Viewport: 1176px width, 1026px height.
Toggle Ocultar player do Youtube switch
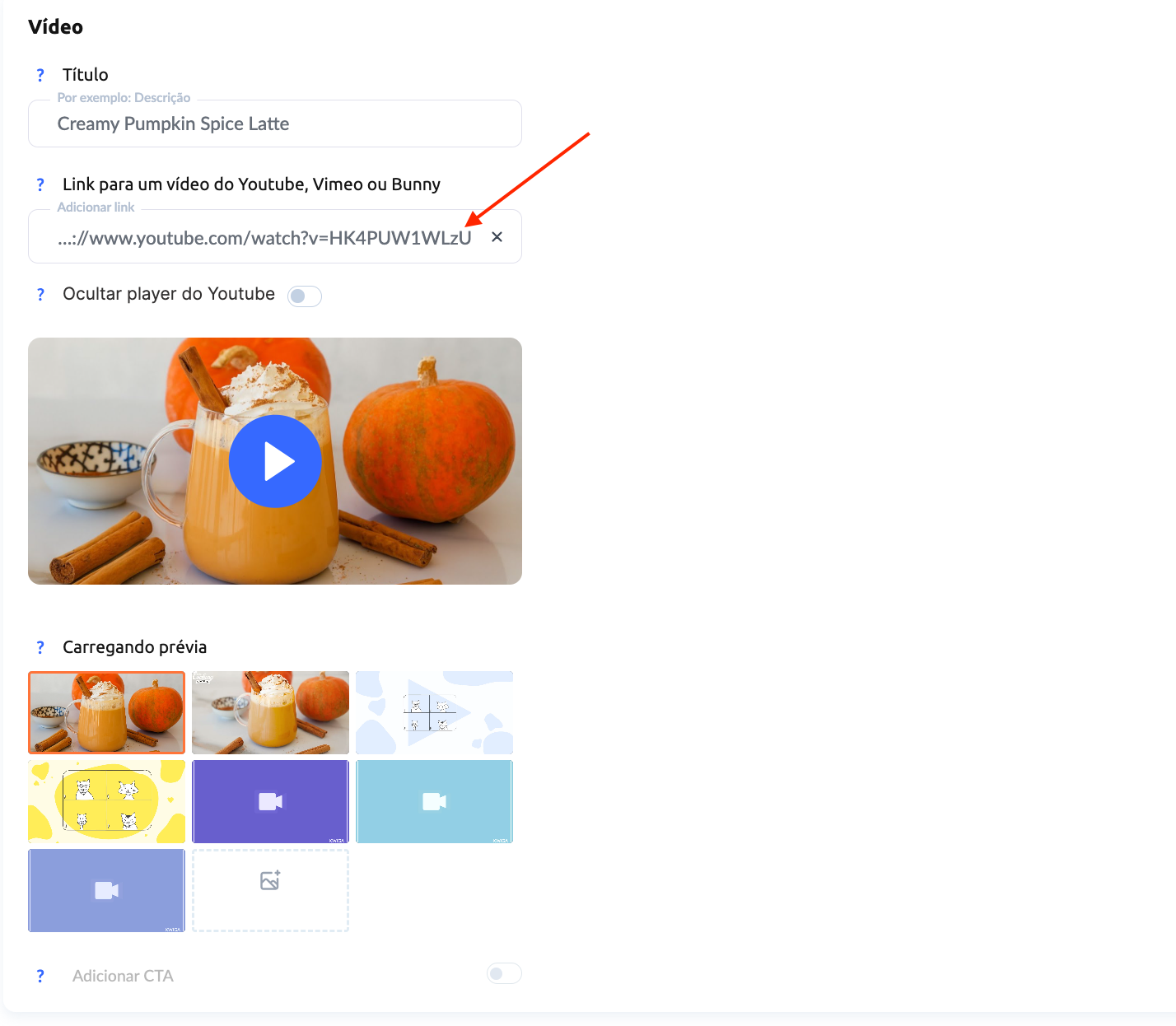tap(305, 296)
